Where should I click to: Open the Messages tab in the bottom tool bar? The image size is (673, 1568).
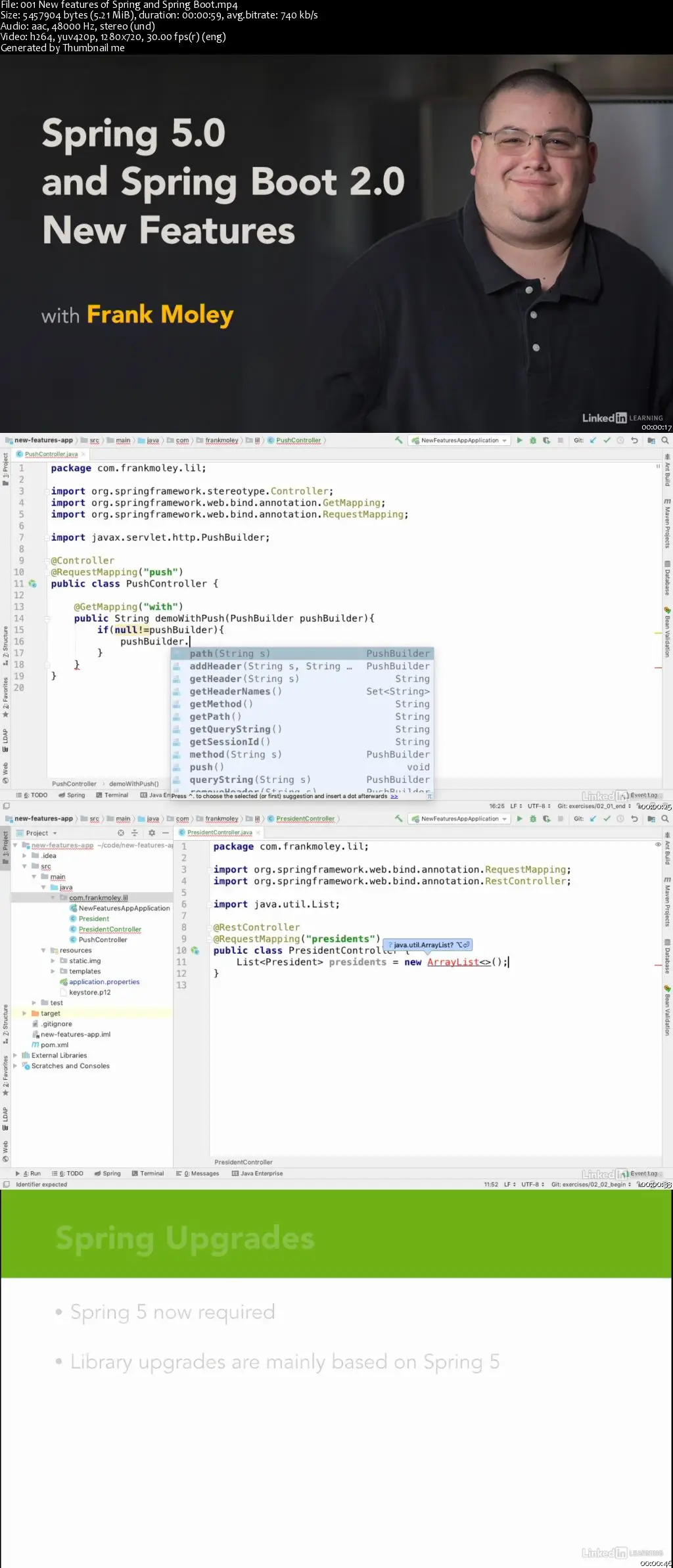tap(197, 1173)
